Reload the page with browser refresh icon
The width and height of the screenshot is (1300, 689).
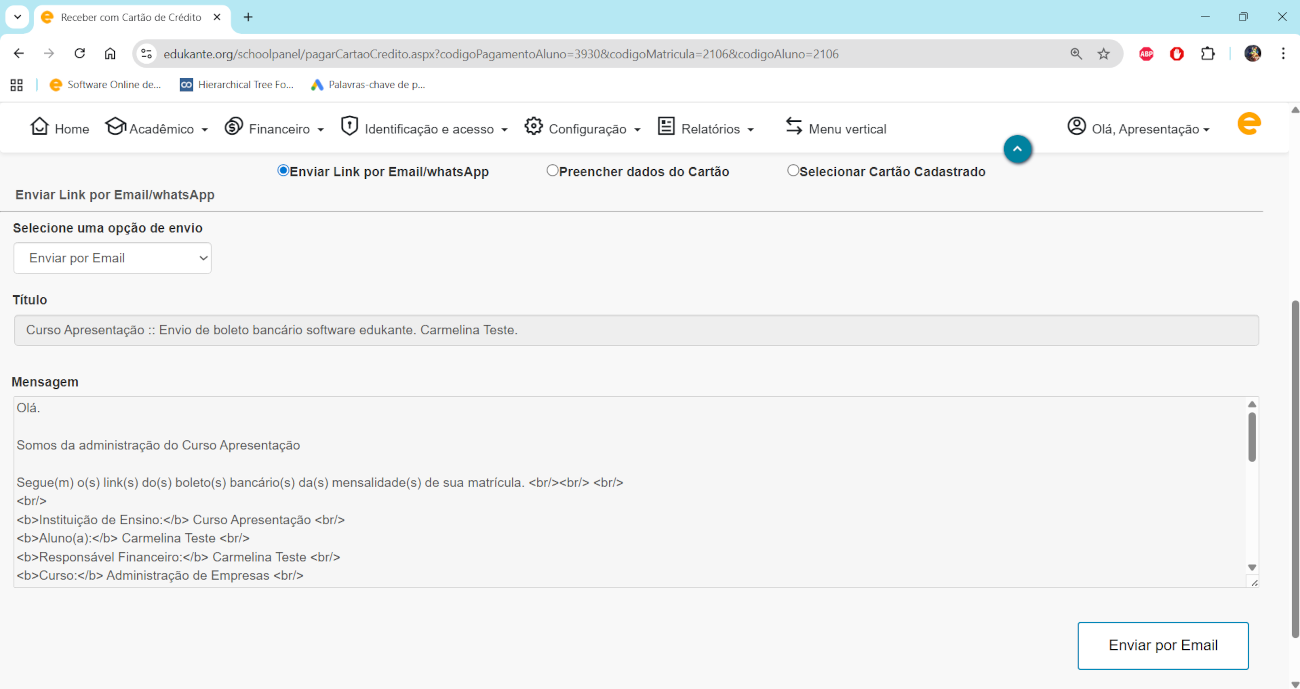pyautogui.click(x=79, y=54)
